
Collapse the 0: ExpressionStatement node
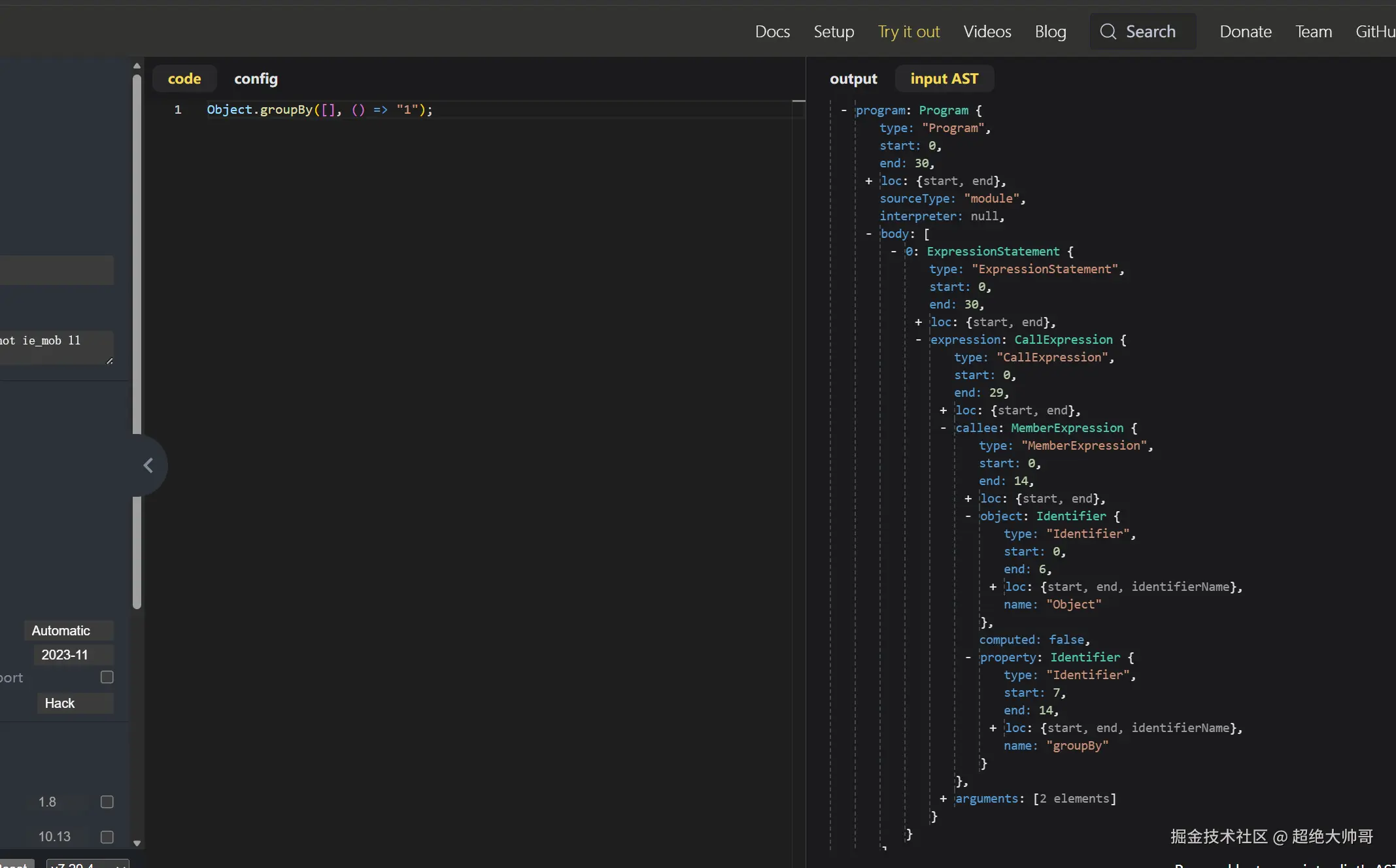(893, 252)
